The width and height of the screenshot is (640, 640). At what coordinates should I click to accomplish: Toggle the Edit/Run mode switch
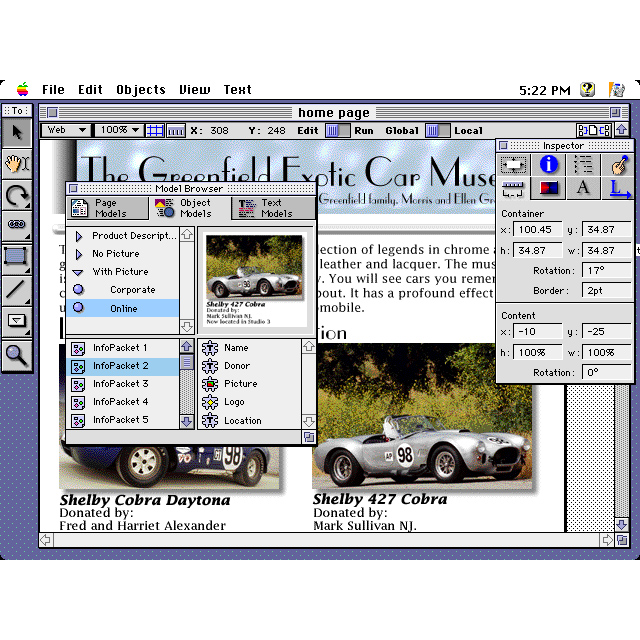coord(338,131)
